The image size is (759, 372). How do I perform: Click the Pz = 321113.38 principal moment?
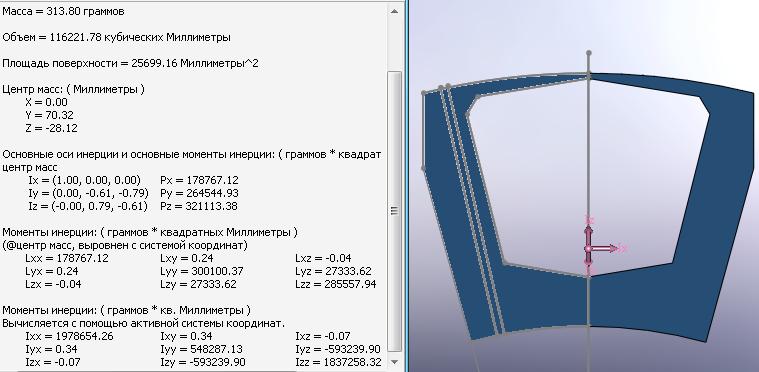(x=198, y=206)
